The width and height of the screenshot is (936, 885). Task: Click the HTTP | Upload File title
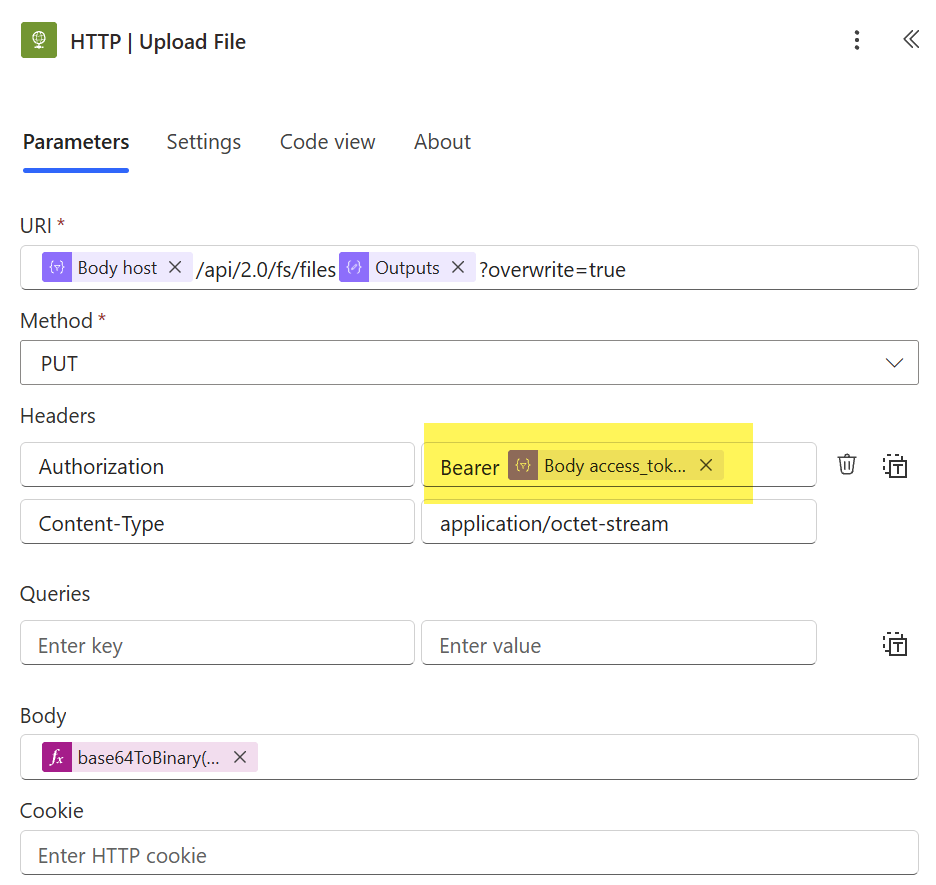tap(158, 42)
